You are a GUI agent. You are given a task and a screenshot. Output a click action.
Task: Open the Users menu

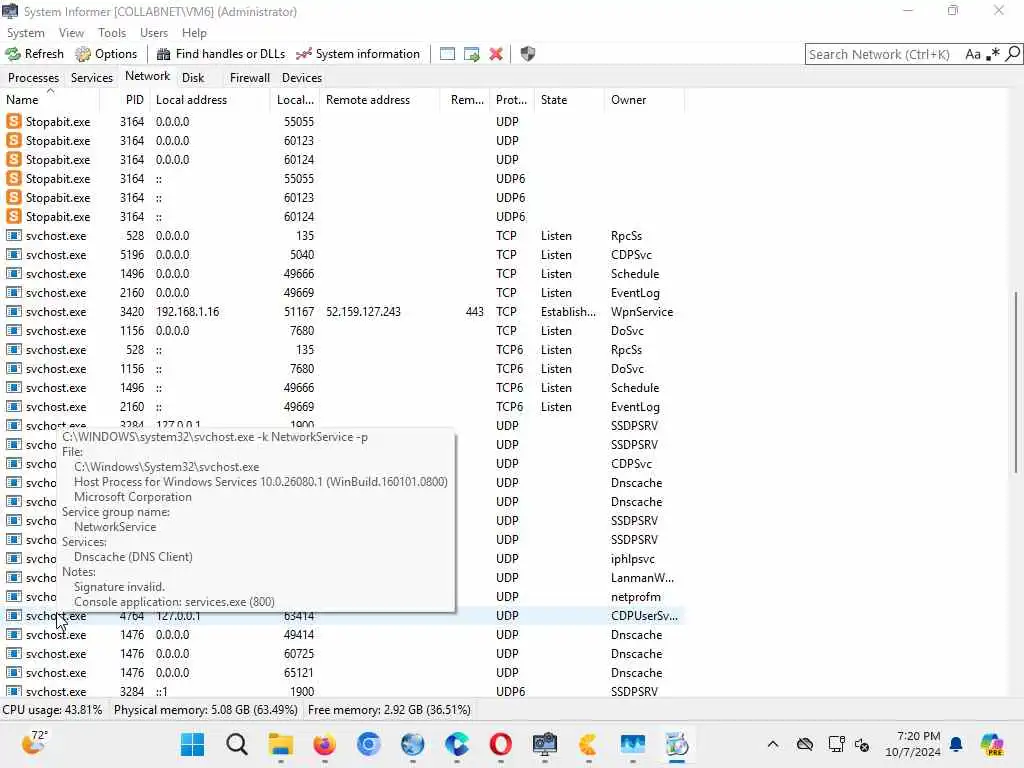[x=153, y=33]
